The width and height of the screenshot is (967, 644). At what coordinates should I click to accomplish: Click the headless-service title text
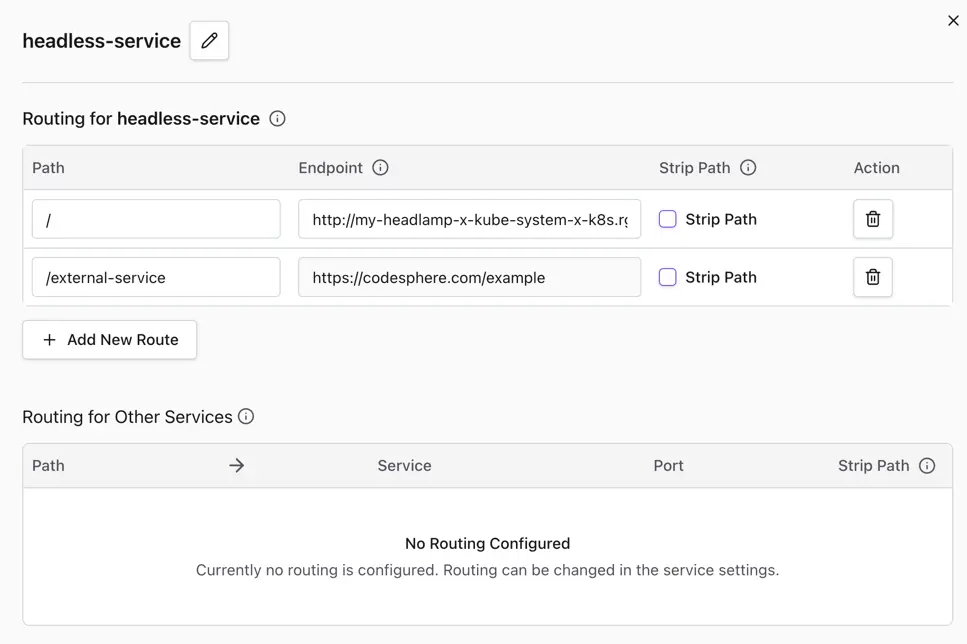(x=102, y=41)
